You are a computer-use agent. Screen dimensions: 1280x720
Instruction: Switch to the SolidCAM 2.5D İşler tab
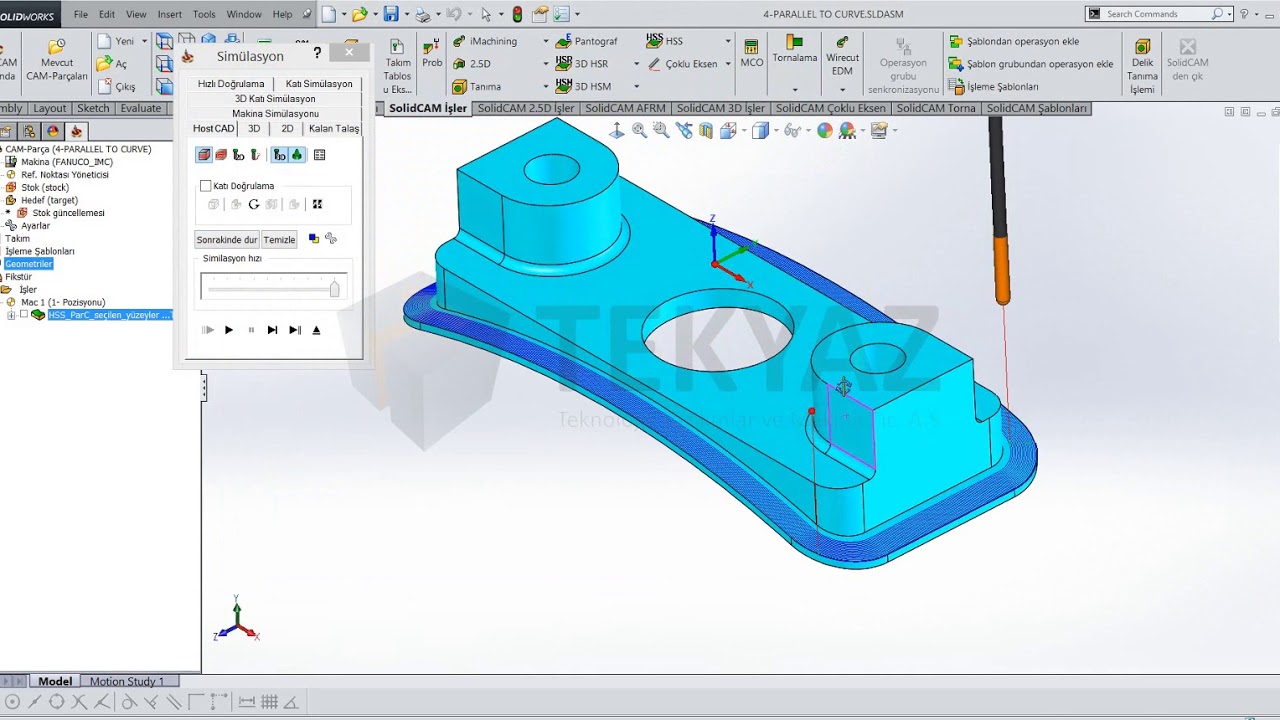[526, 108]
